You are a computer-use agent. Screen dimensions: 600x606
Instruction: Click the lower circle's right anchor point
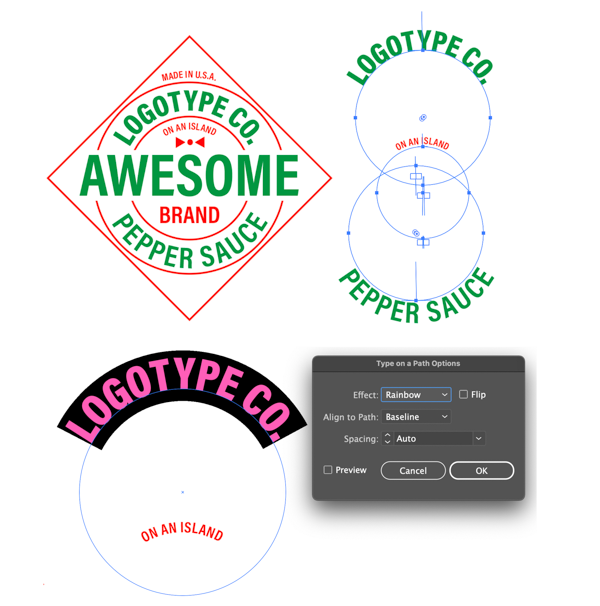(483, 233)
